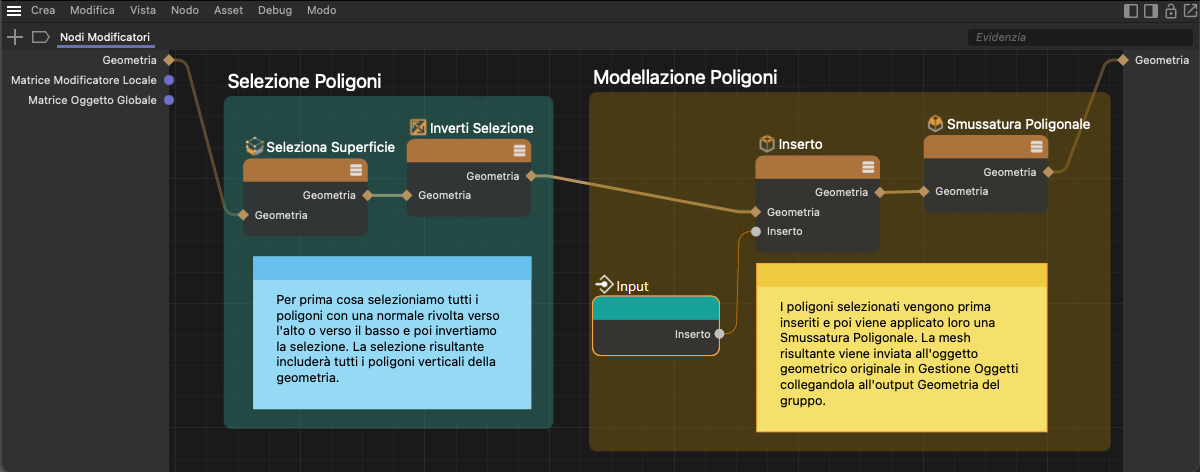Expand Smussatura Poligonale node menu bars

click(1037, 147)
